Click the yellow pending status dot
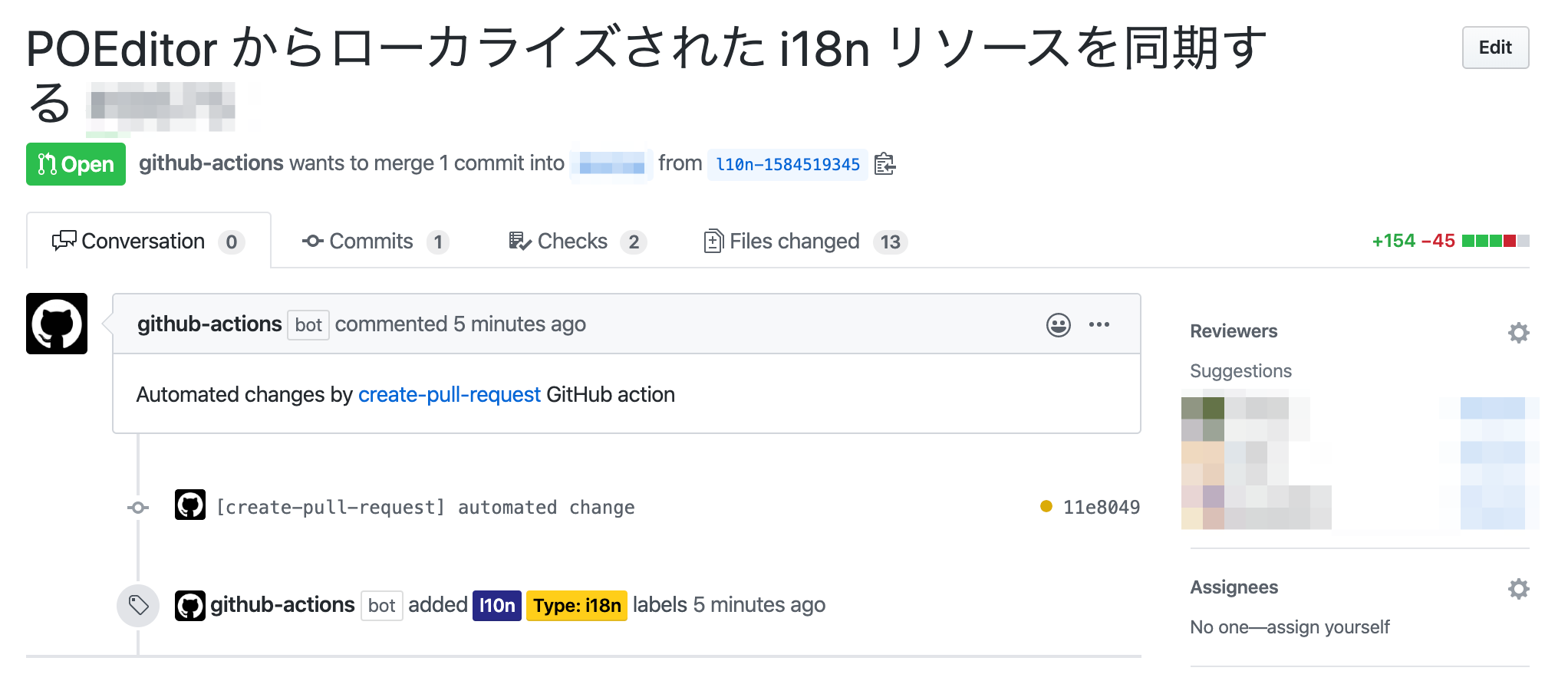Screen dimensions: 1568x684 (1046, 506)
